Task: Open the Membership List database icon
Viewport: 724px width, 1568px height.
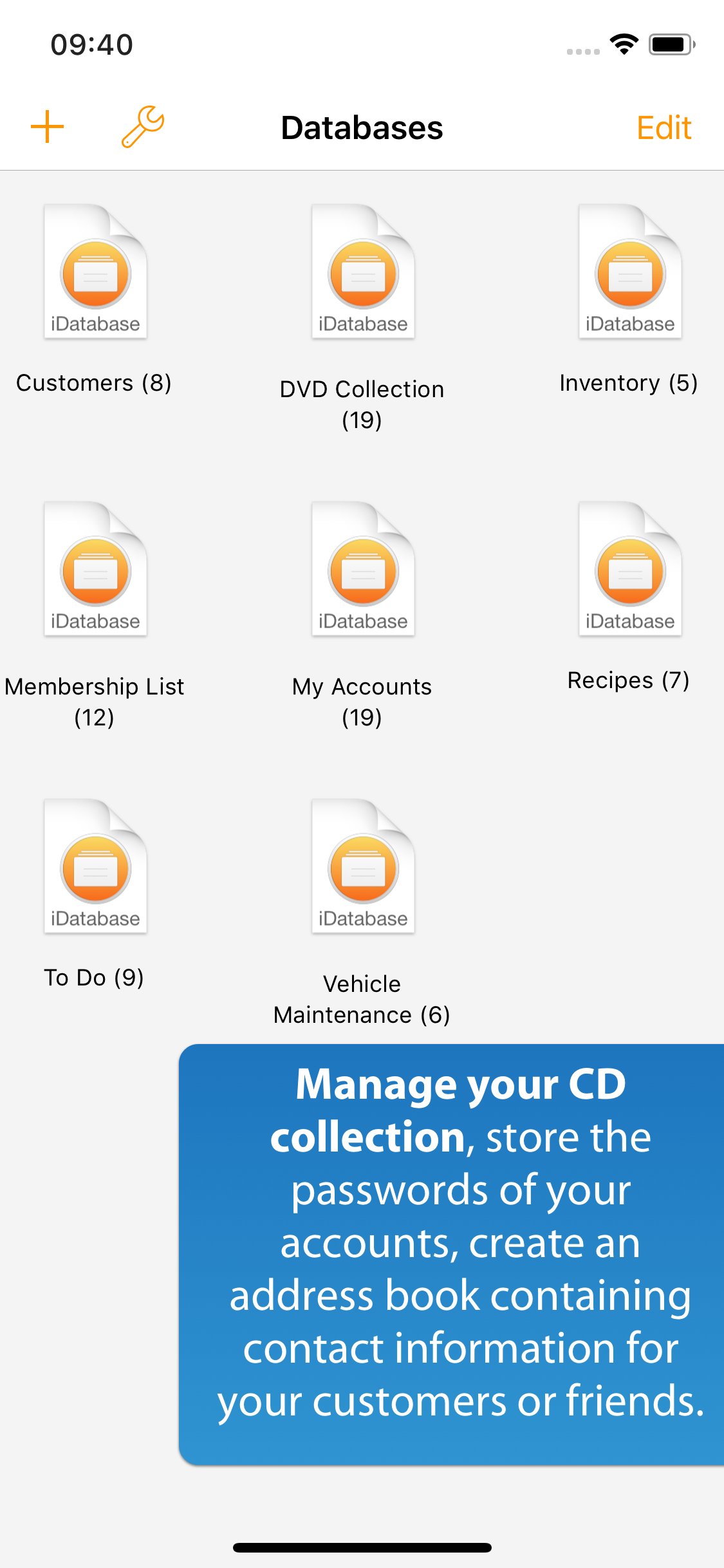Action: tap(95, 568)
